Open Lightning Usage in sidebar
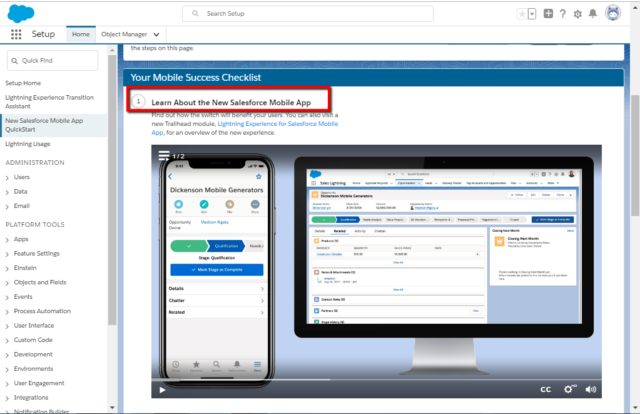The width and height of the screenshot is (640, 414). coord(28,143)
